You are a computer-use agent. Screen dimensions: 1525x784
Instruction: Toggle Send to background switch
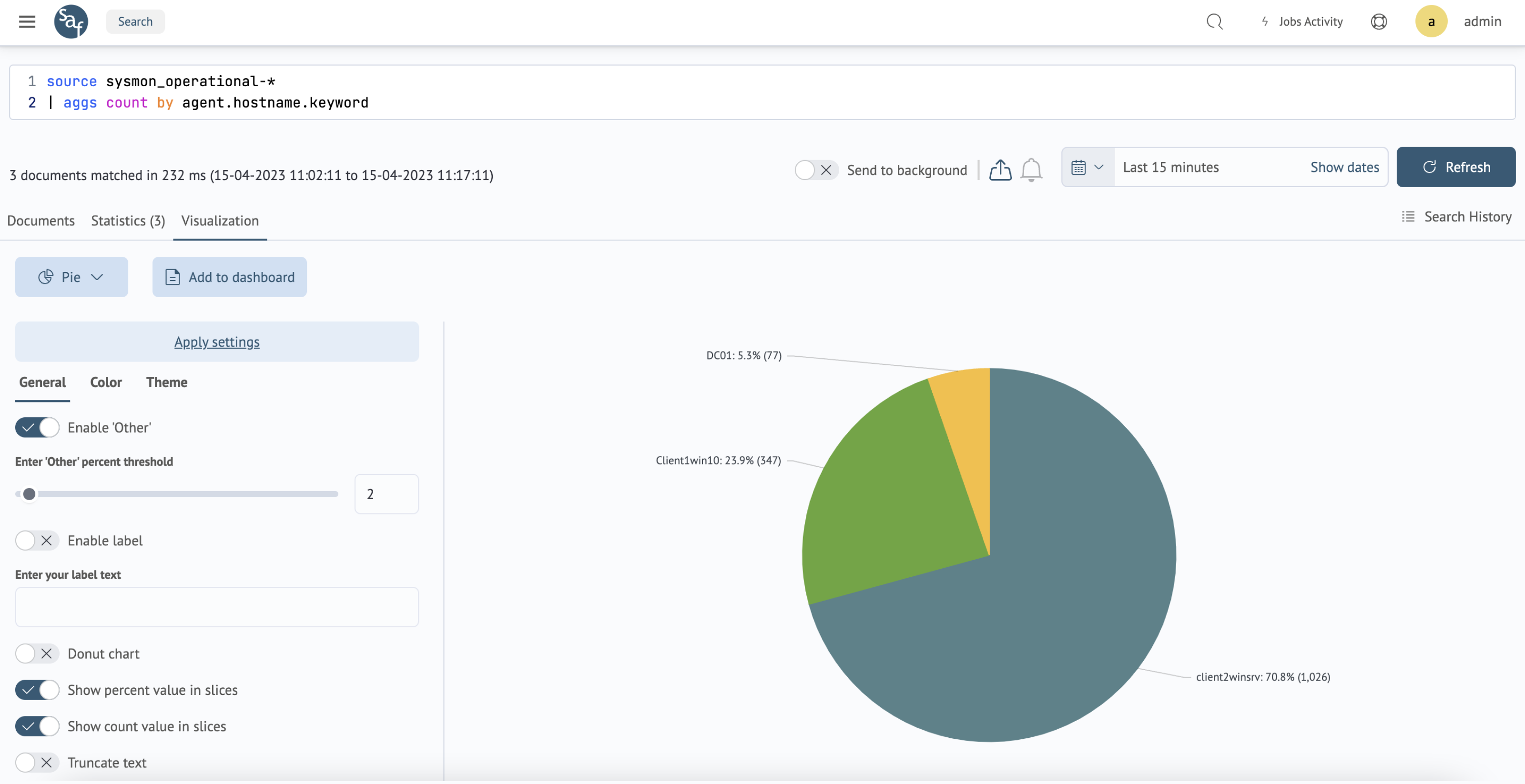[x=815, y=170]
